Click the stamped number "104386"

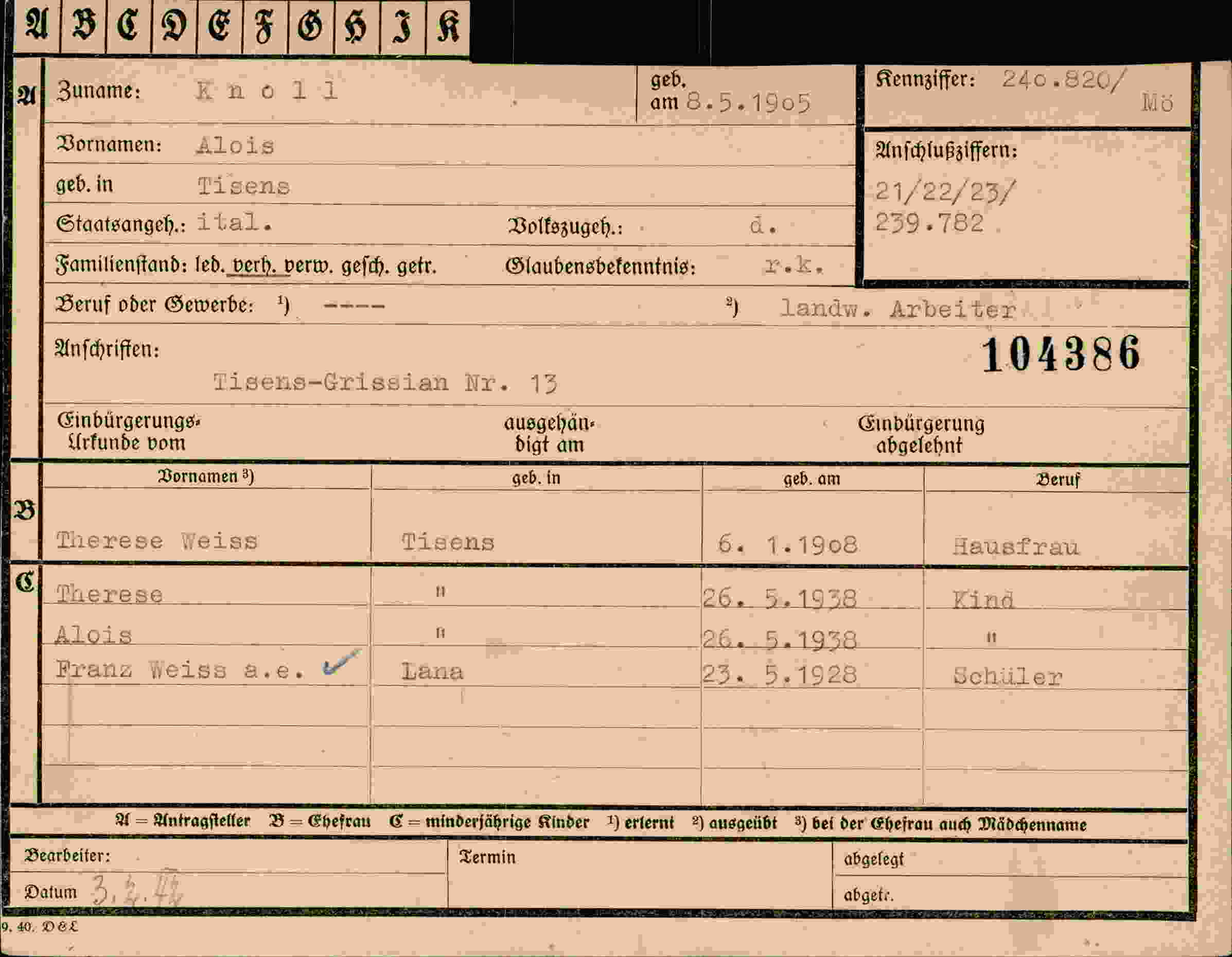pyautogui.click(x=1061, y=354)
